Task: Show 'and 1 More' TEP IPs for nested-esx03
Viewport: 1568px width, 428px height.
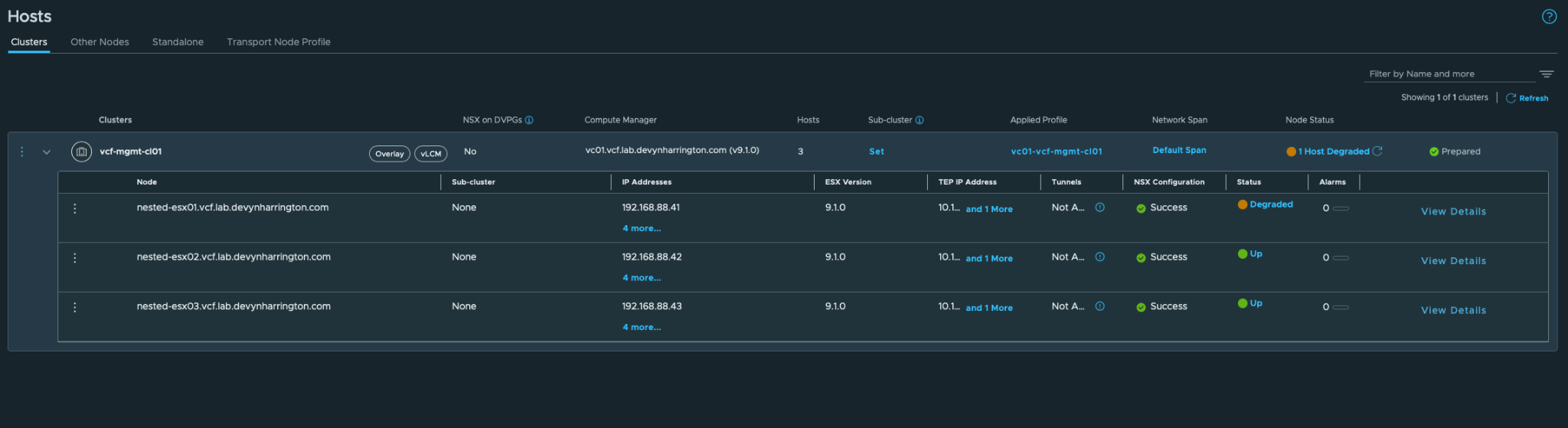Action: click(989, 308)
